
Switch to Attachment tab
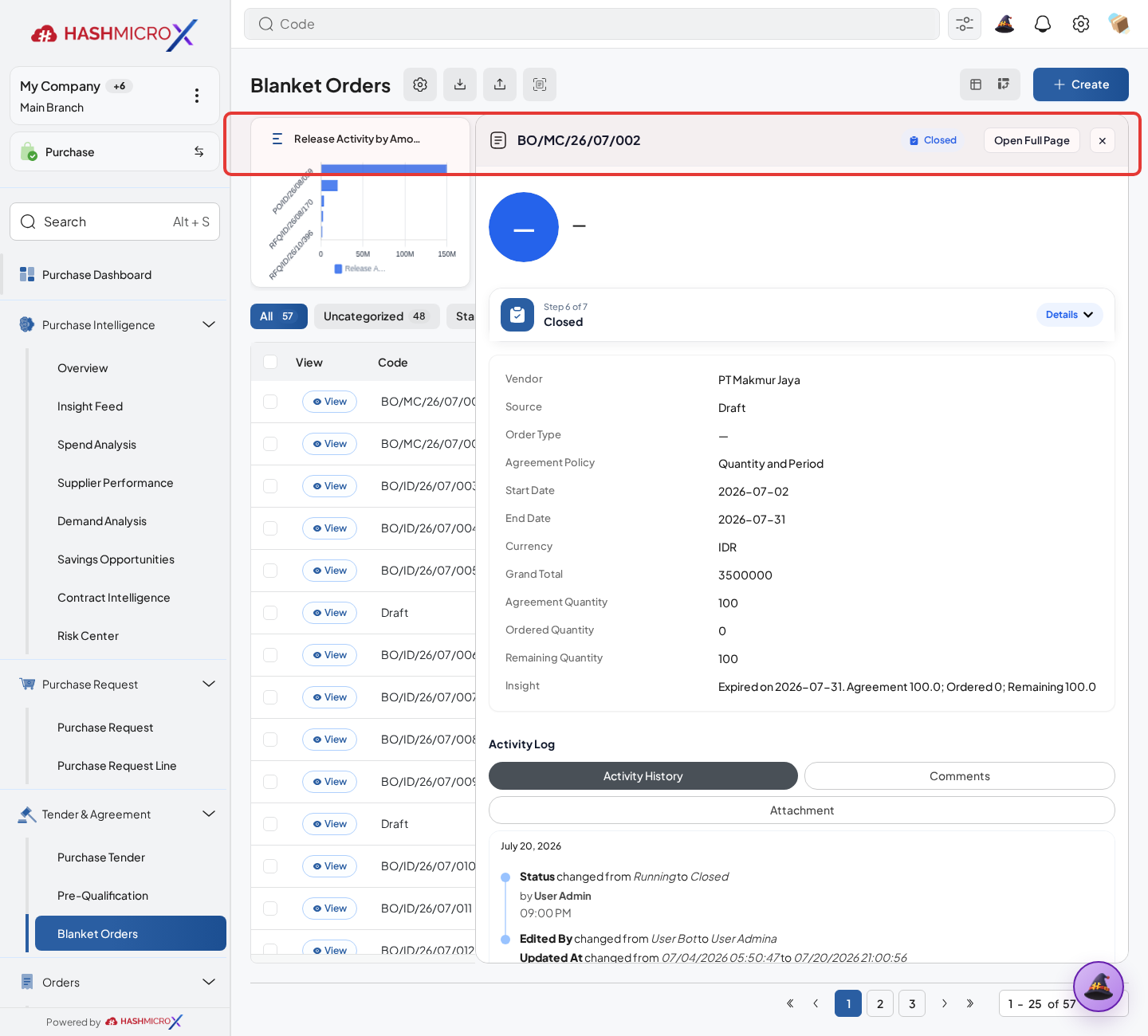tap(802, 810)
